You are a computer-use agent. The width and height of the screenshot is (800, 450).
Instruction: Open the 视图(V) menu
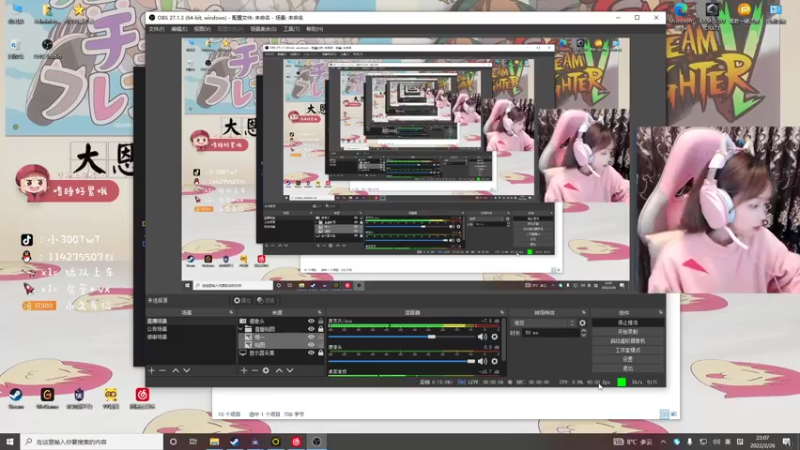[202, 29]
